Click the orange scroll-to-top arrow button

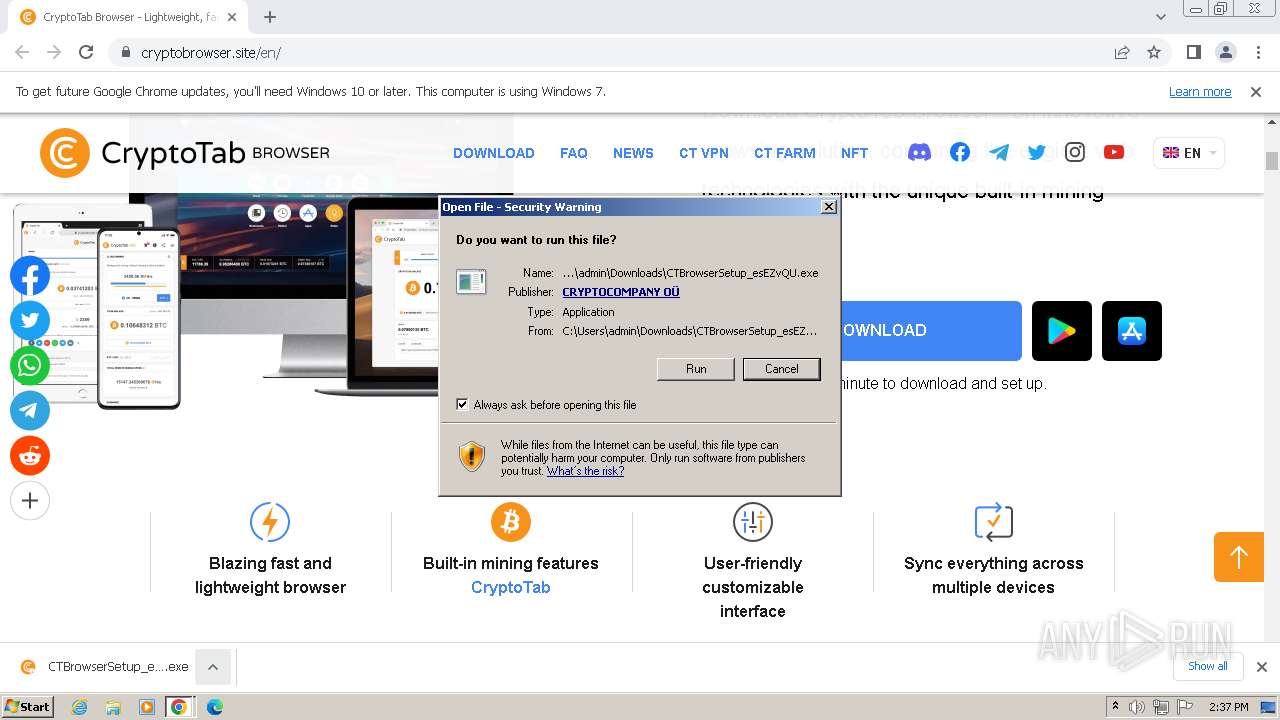tap(1239, 557)
